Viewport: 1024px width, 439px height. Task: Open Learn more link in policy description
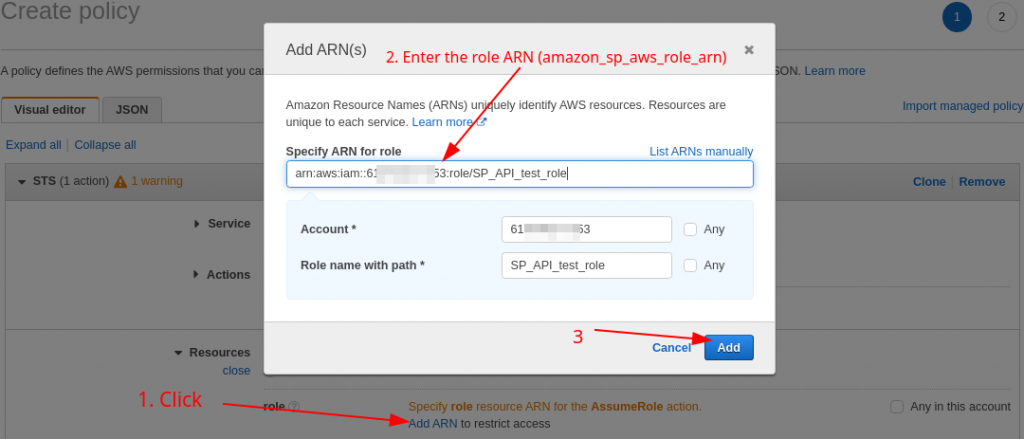pos(835,71)
